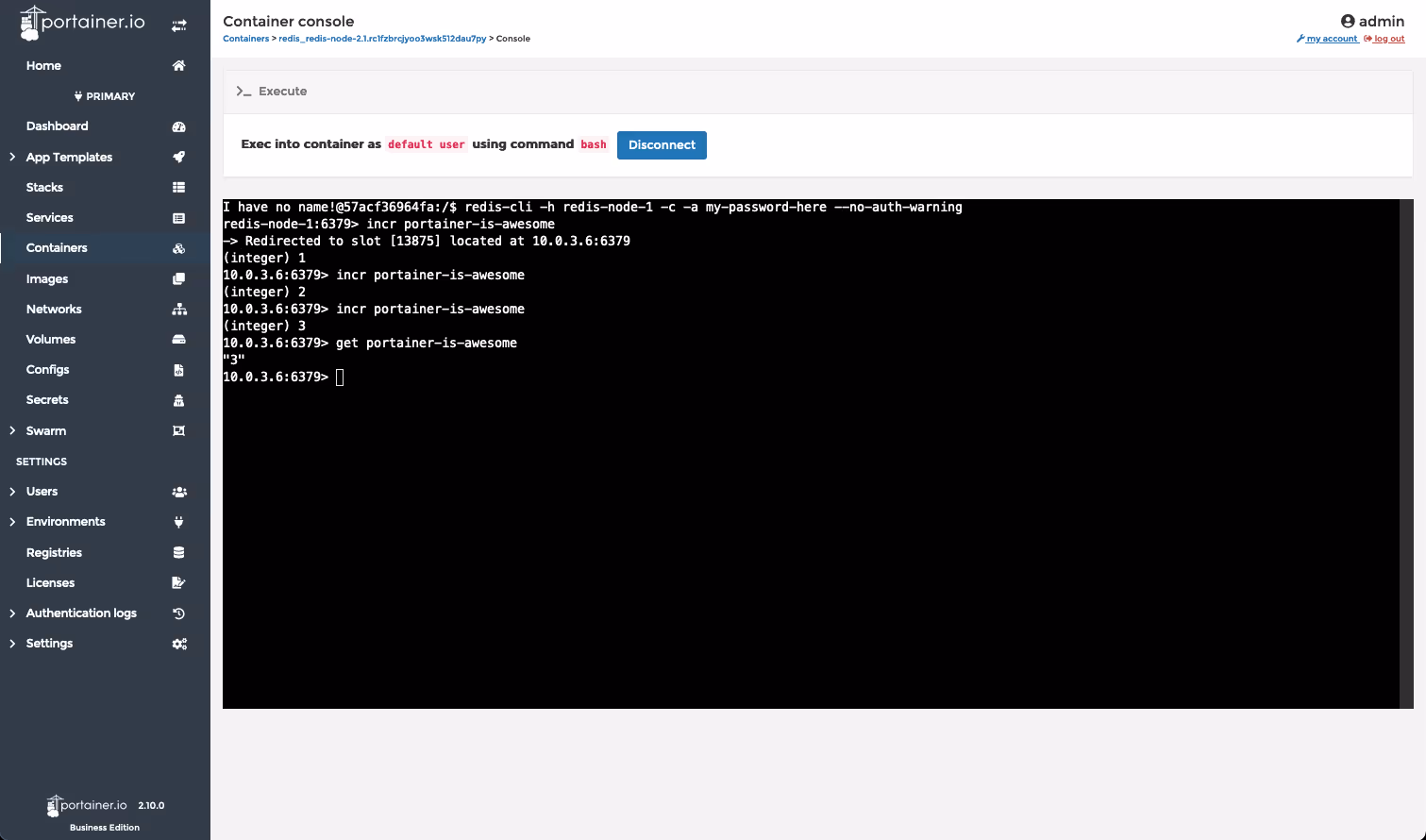Click the Disconnect button
This screenshot has width=1426, height=840.
click(x=662, y=145)
